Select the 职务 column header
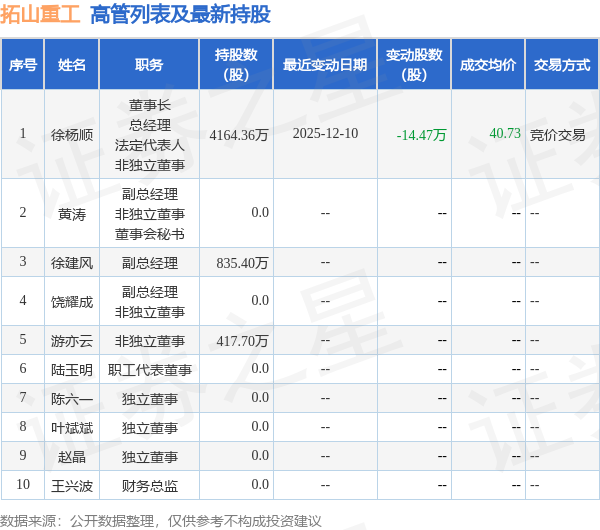Image resolution: width=600 pixels, height=530 pixels. pyautogui.click(x=149, y=64)
